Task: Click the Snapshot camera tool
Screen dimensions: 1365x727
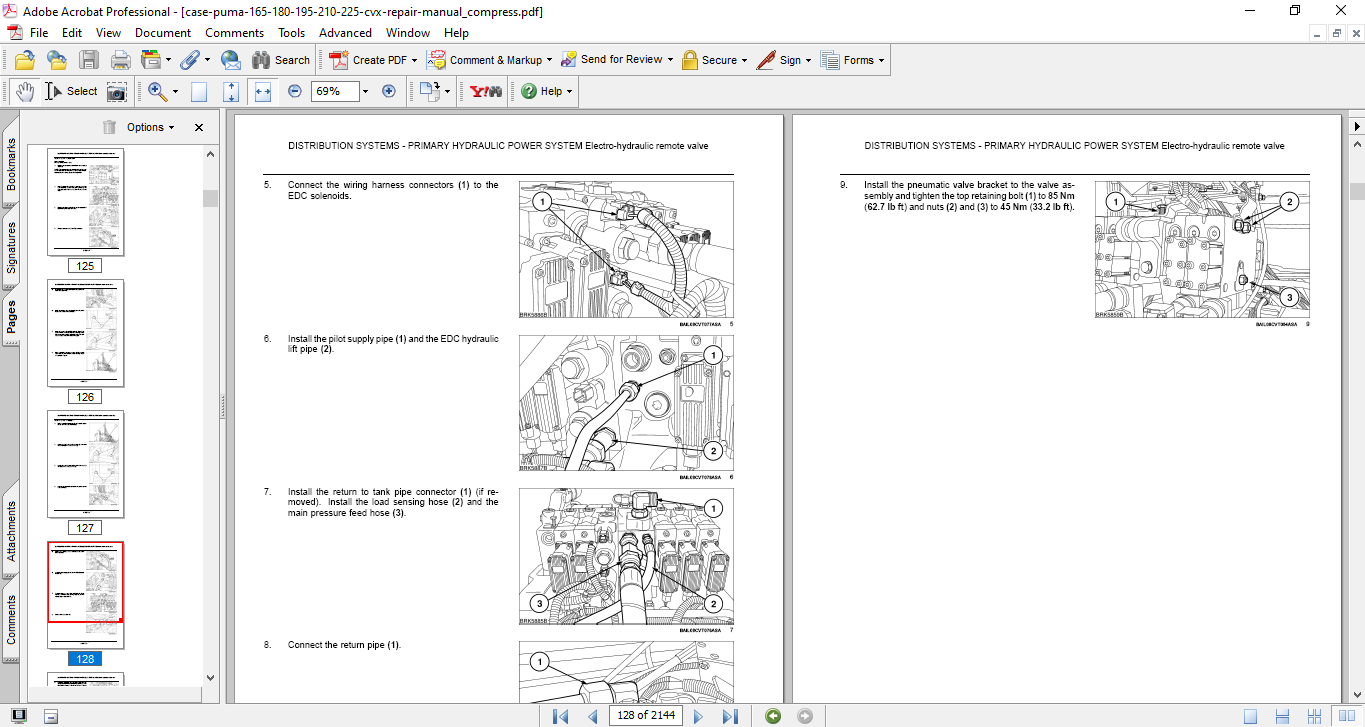Action: click(117, 91)
